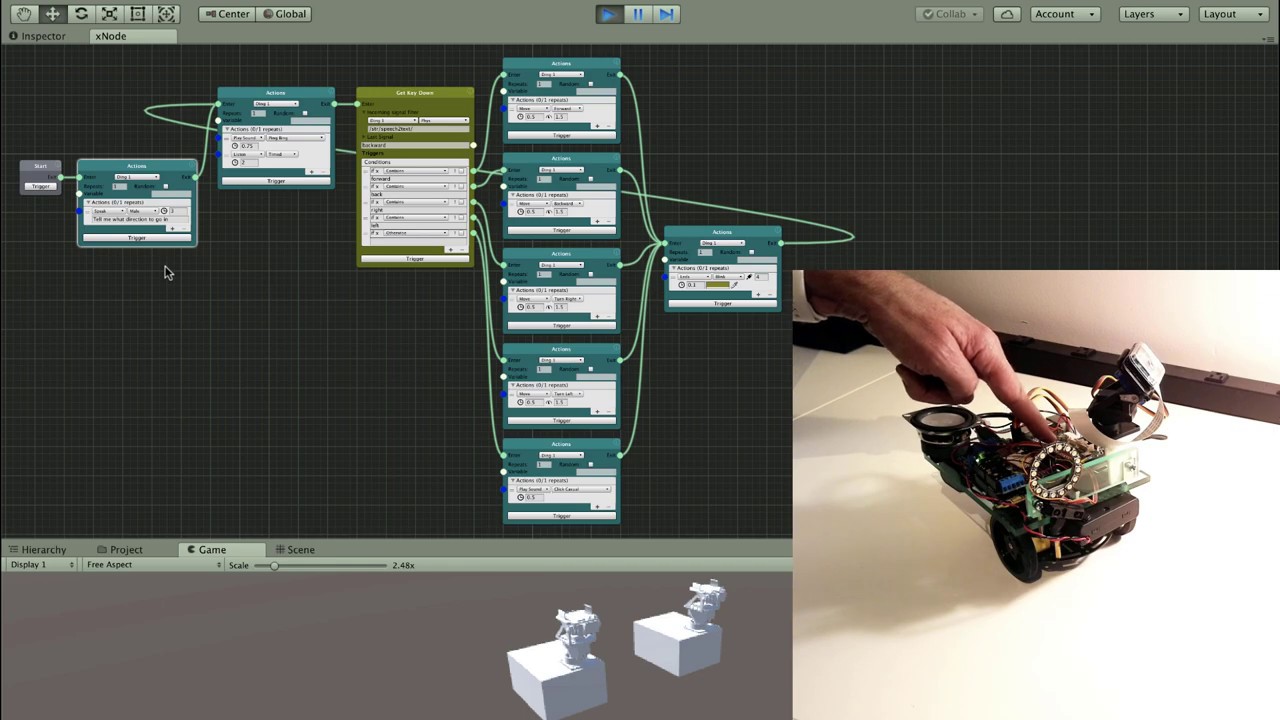The image size is (1280, 720).
Task: Click the LED color swatch in the Blink node
Action: point(716,285)
